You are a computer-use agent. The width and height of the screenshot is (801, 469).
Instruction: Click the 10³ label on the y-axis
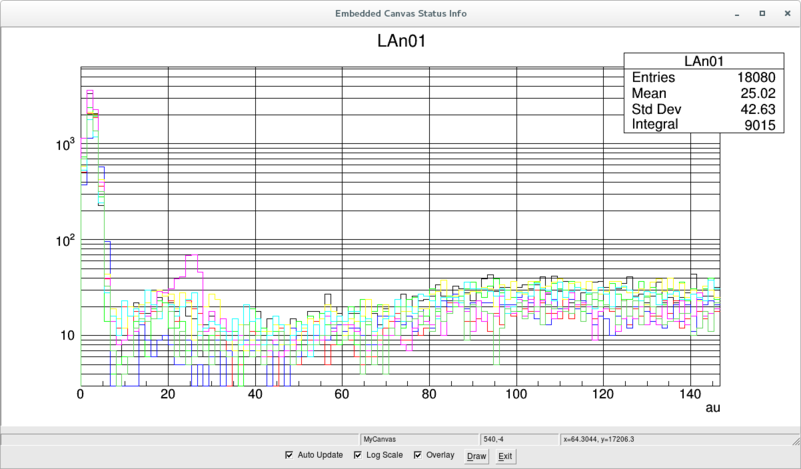pos(65,145)
